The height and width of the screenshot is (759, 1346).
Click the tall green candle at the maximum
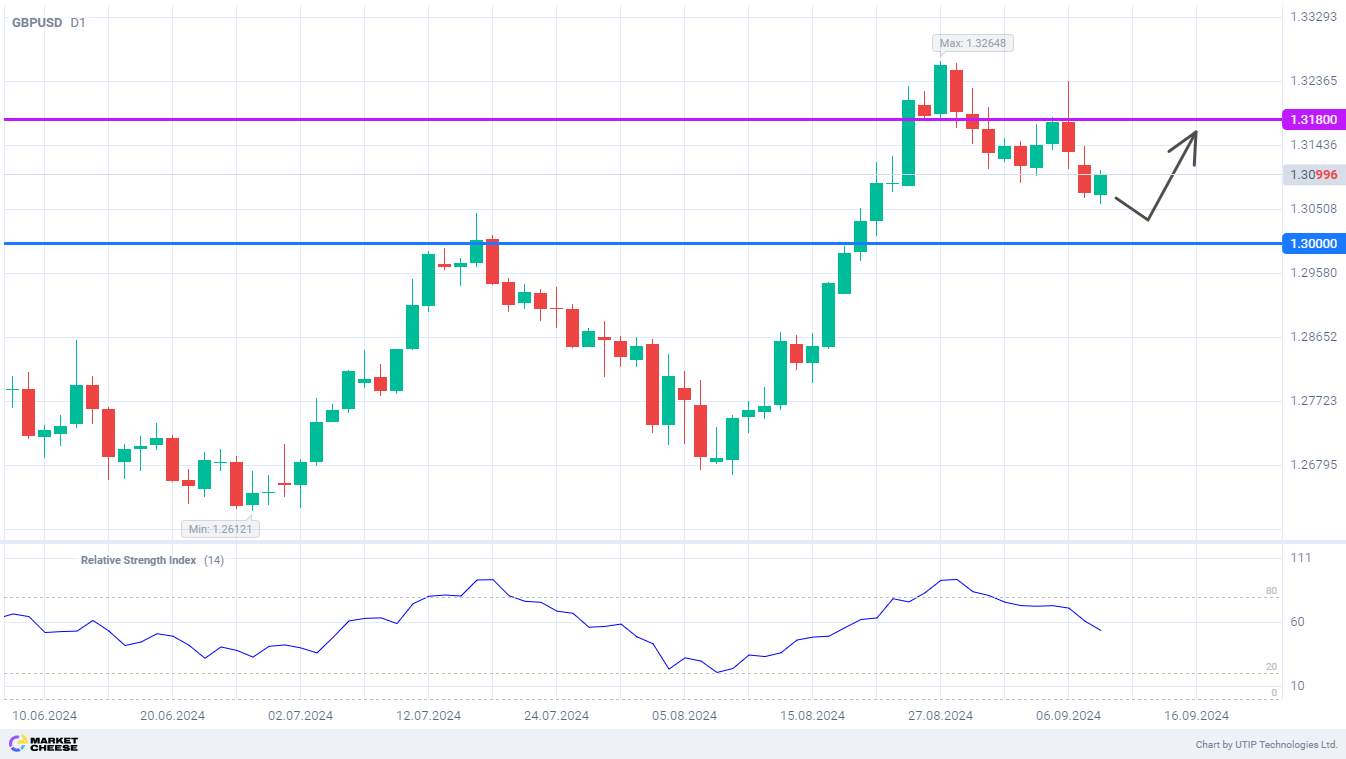pos(940,90)
